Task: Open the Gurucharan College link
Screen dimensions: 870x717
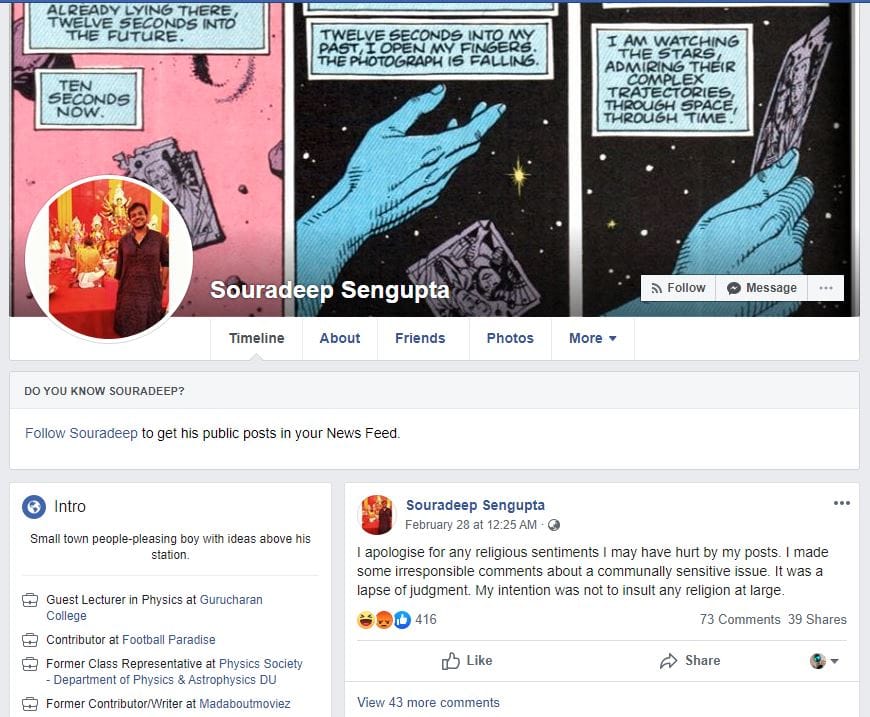Action: tap(154, 608)
